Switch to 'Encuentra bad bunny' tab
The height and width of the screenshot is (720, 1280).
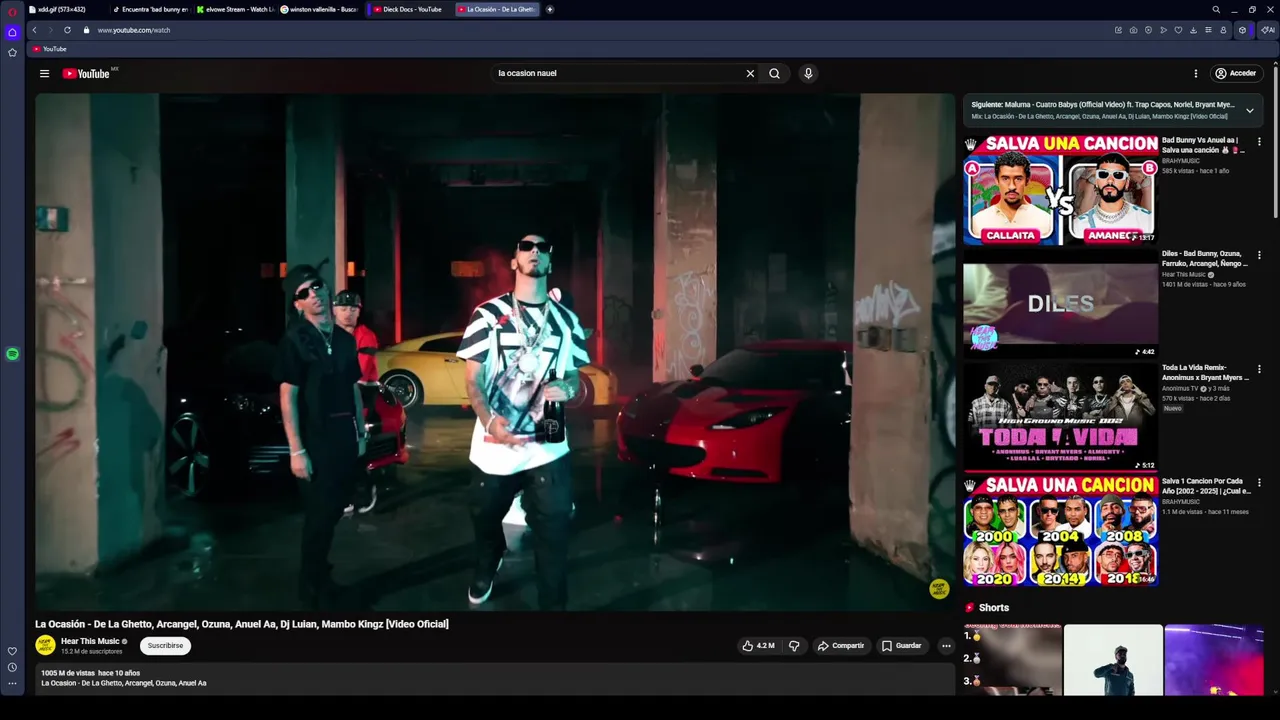pyautogui.click(x=150, y=9)
